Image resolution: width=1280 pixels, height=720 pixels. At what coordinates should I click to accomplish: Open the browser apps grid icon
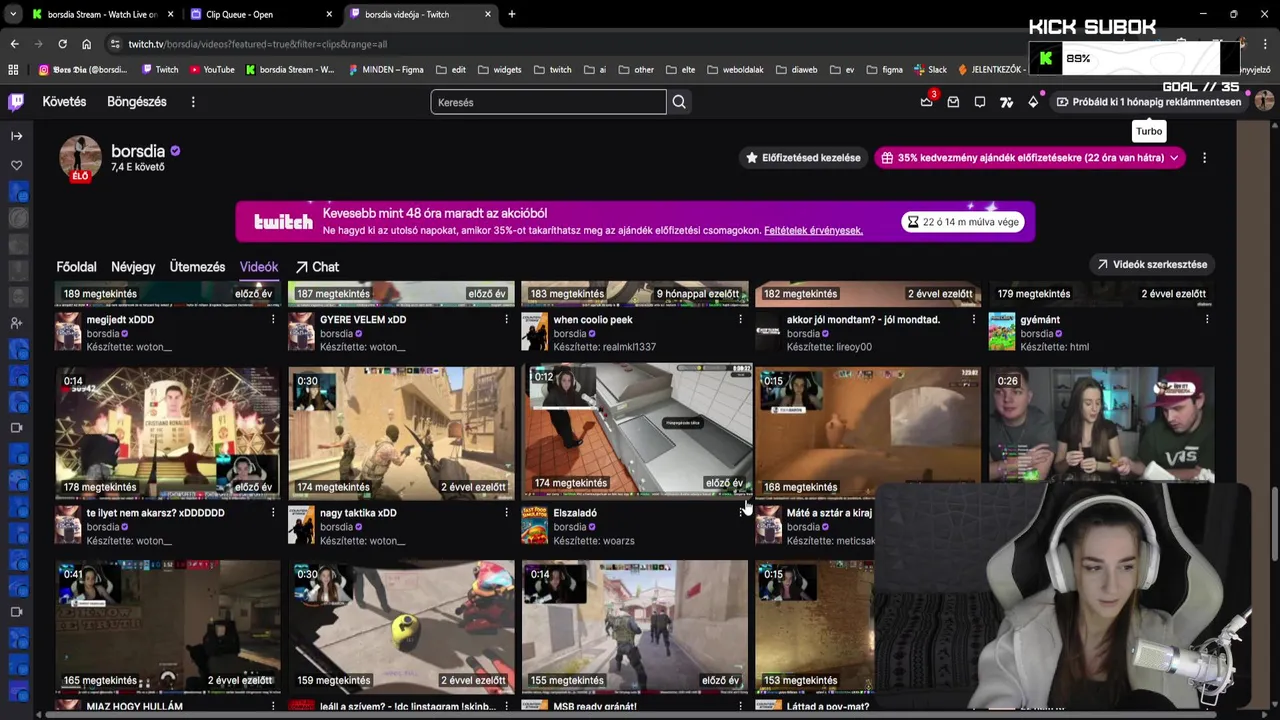coord(13,70)
